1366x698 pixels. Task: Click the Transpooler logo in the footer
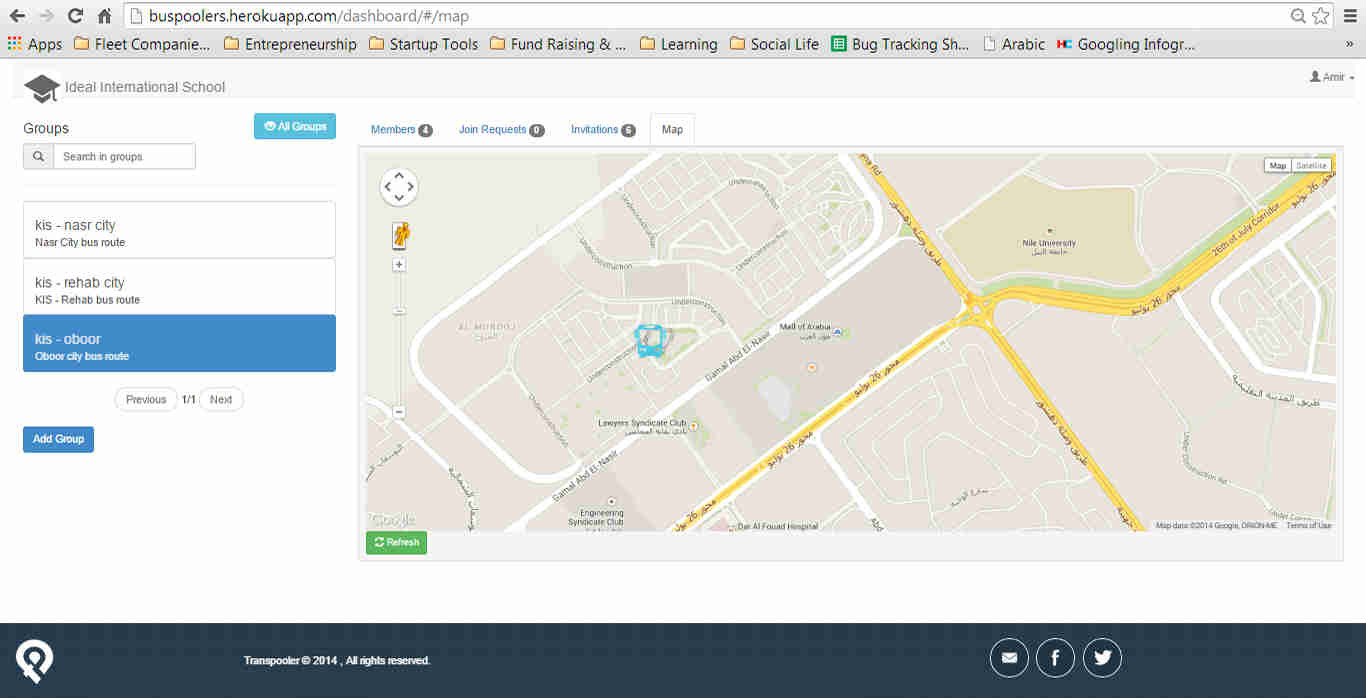pyautogui.click(x=34, y=660)
